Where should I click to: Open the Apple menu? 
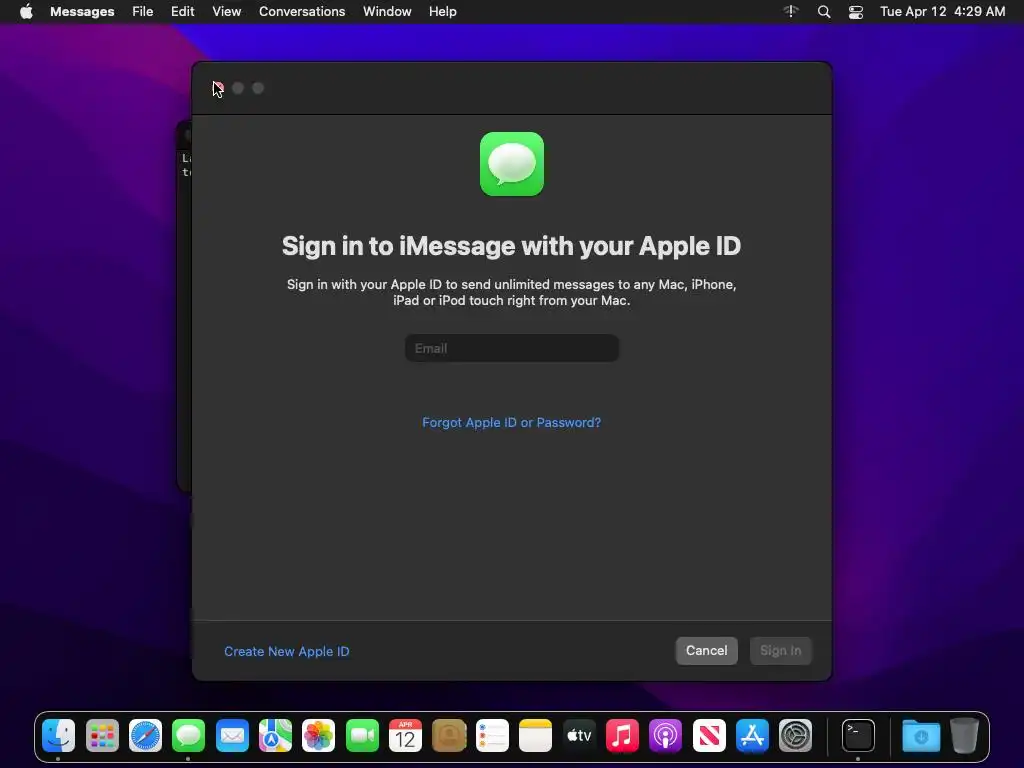coord(26,12)
